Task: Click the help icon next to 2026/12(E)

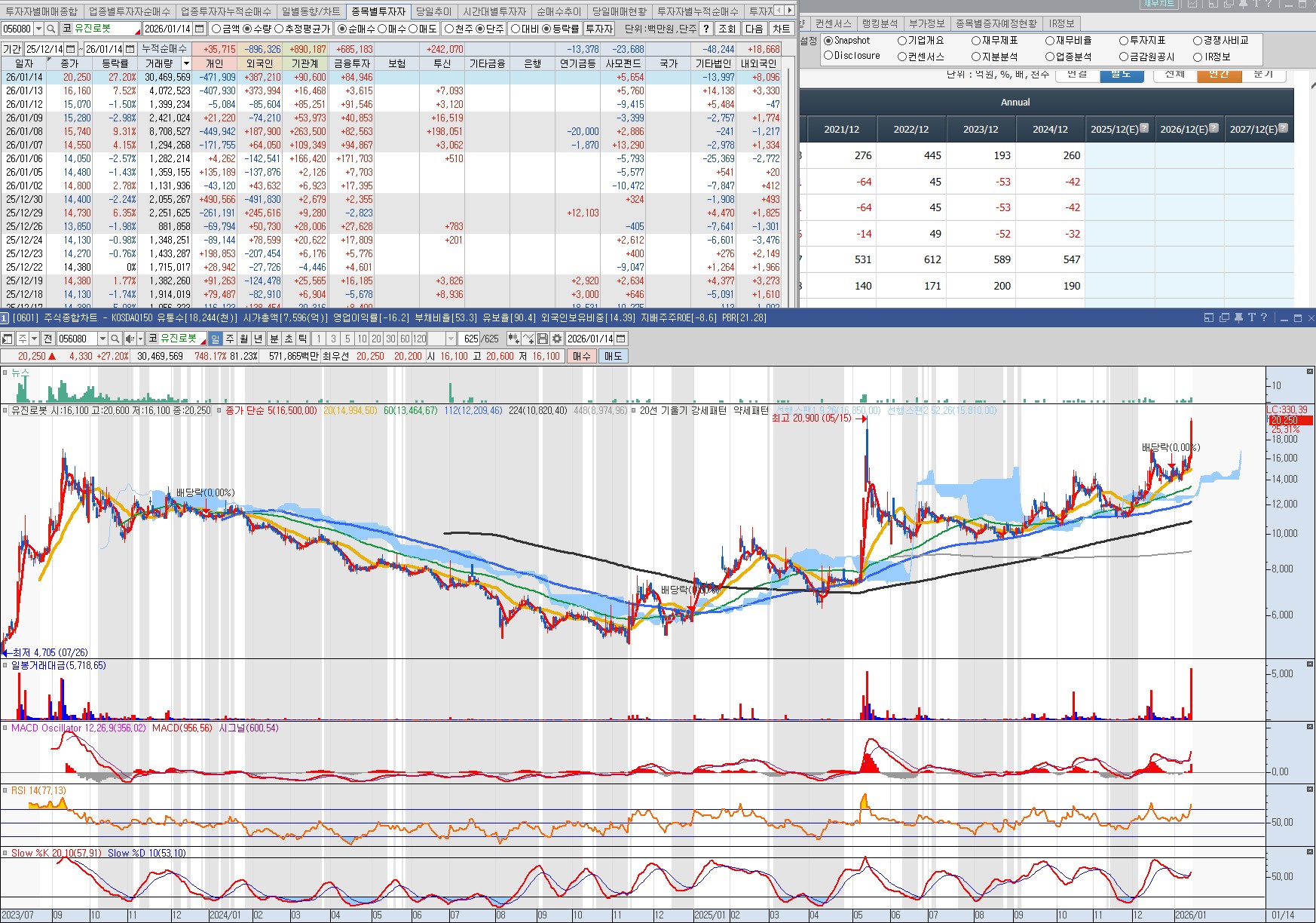Action: [1213, 128]
